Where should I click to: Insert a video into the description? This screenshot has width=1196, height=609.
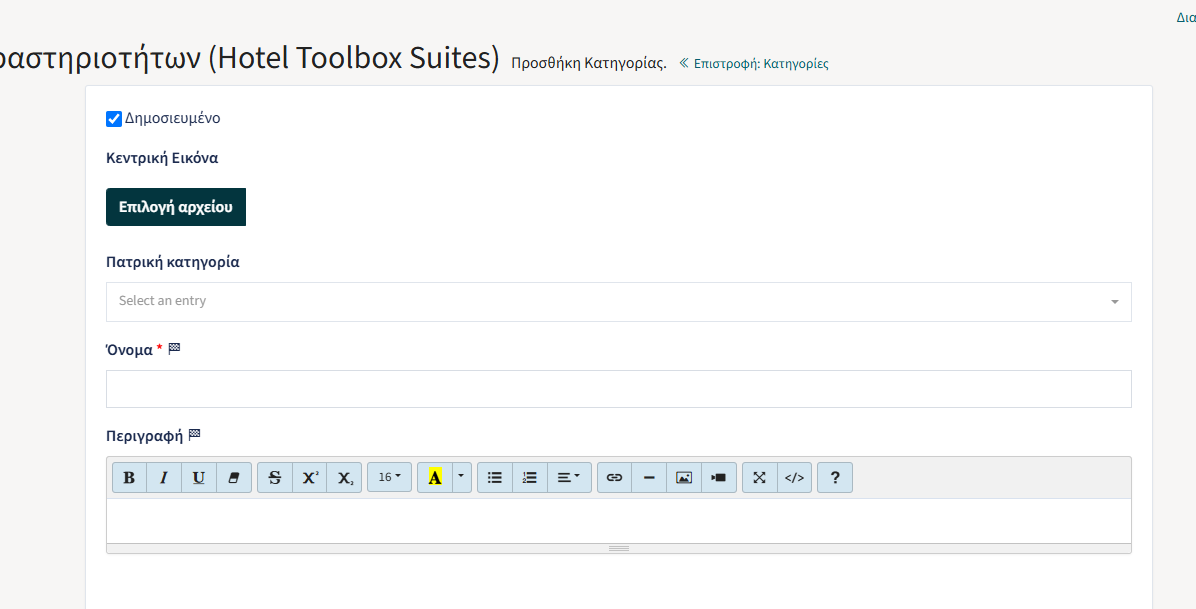point(719,478)
